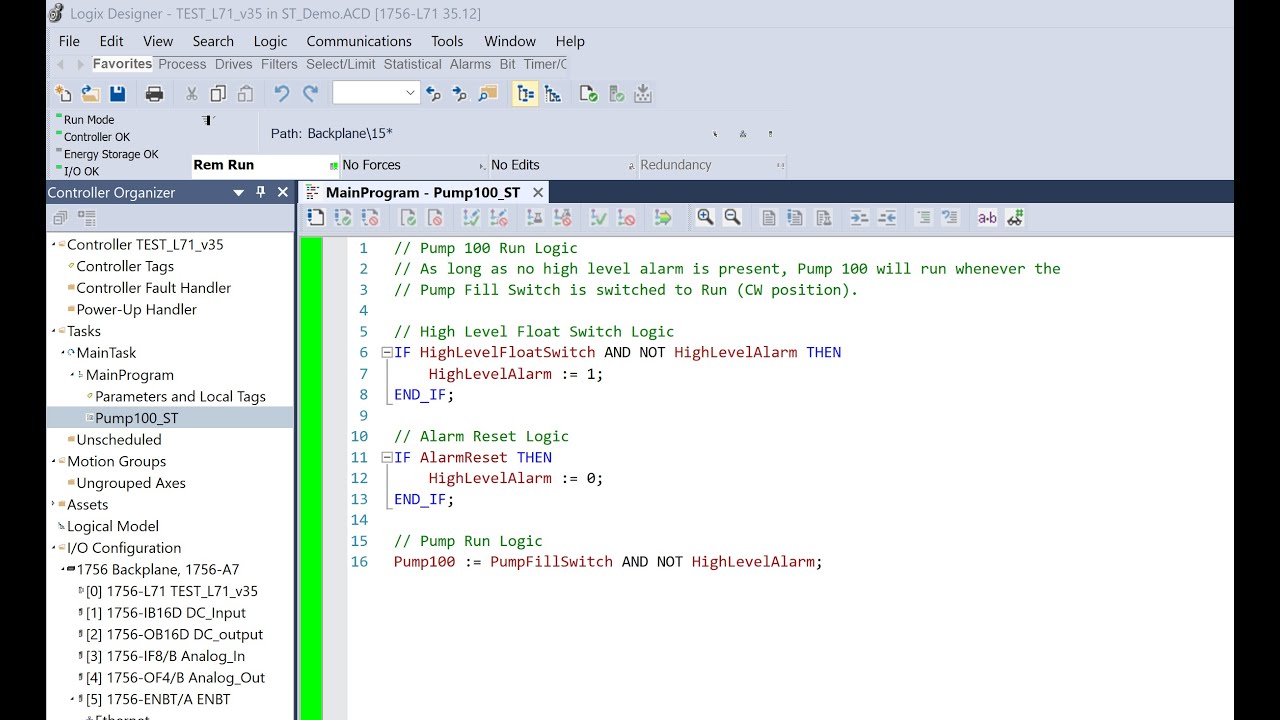Screen dimensions: 1280x720
Task: Click the Start Pending Routine Edits icon
Action: coord(316,217)
